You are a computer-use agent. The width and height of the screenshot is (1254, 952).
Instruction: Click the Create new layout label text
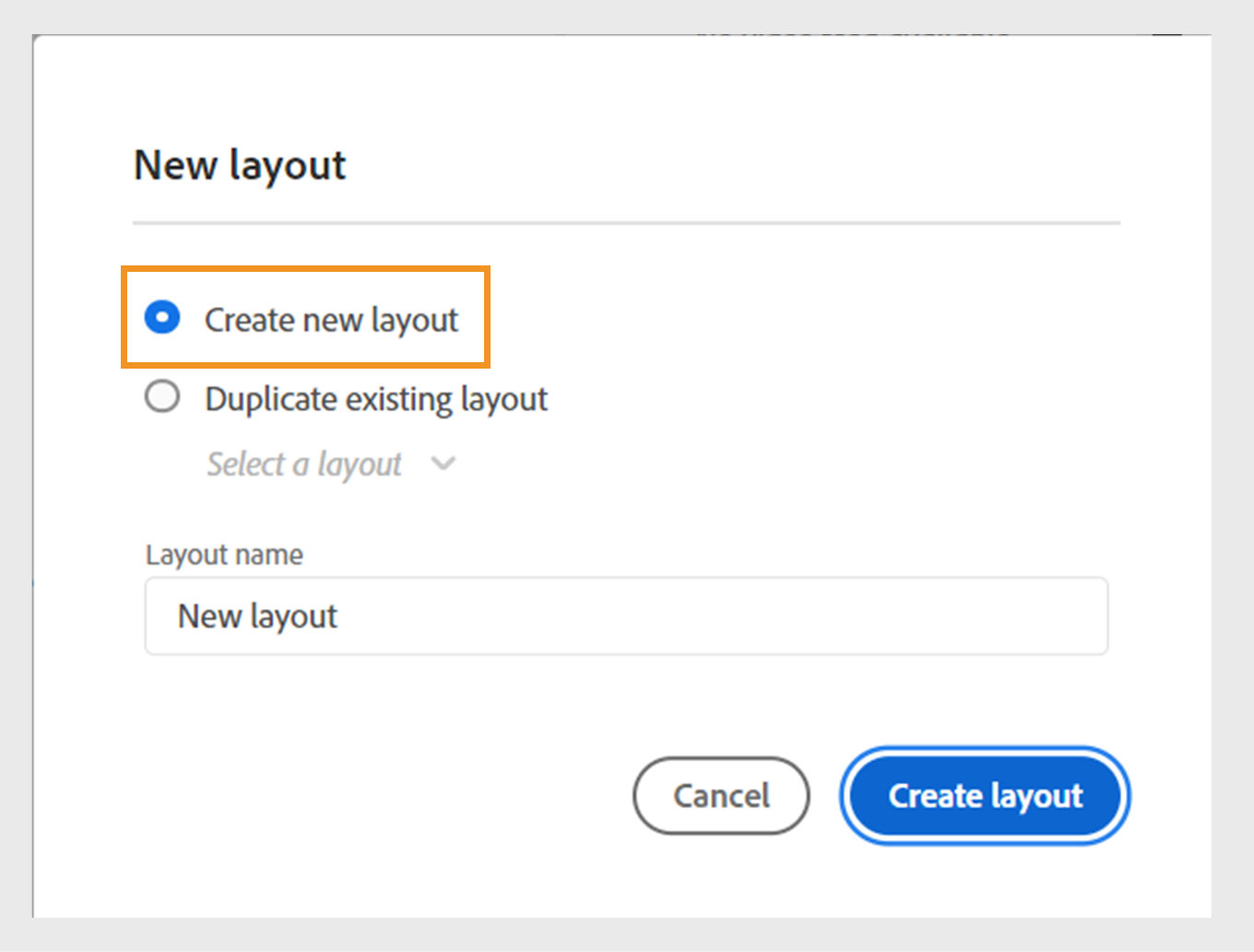click(332, 320)
